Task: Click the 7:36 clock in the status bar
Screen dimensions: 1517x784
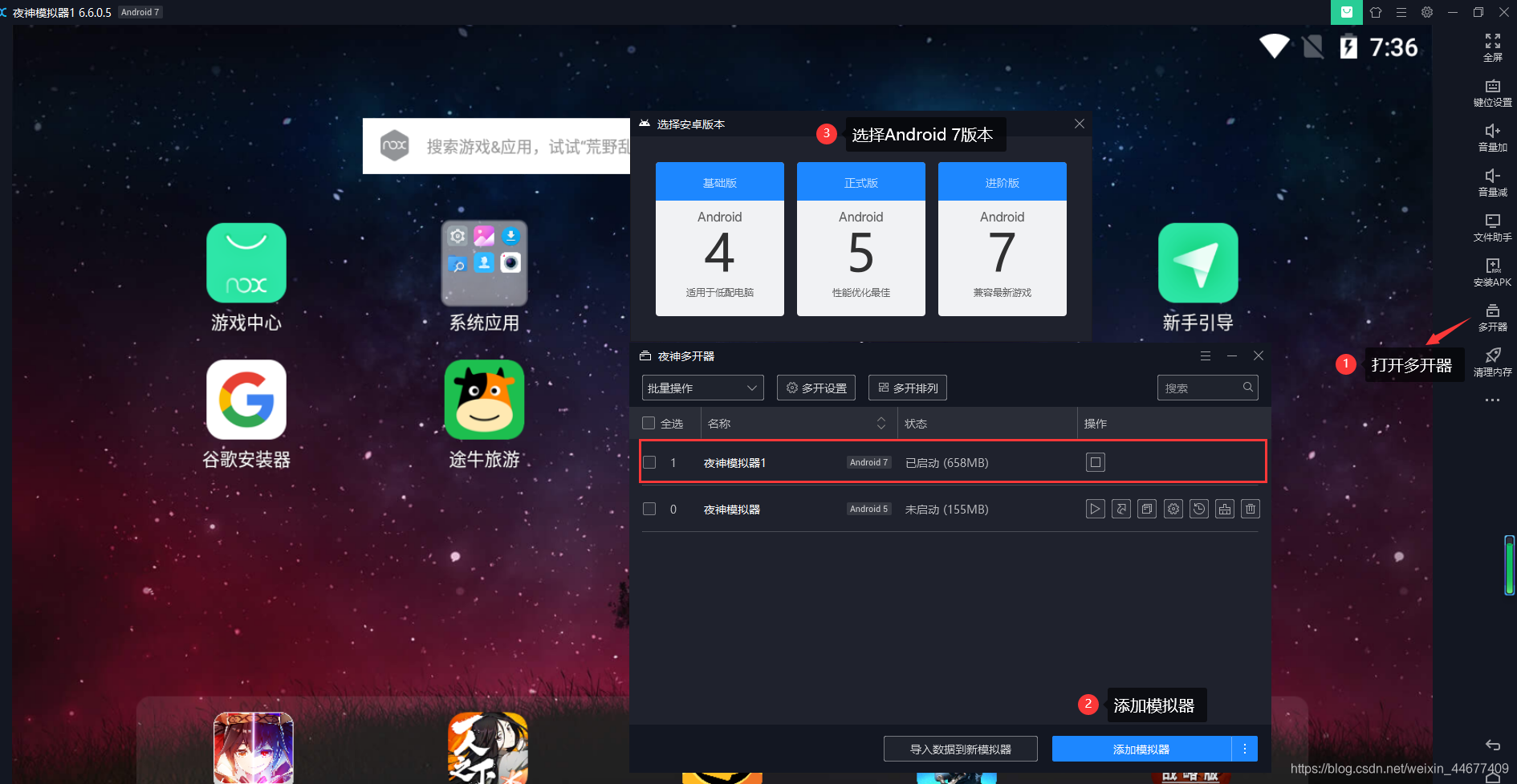Action: (1393, 47)
